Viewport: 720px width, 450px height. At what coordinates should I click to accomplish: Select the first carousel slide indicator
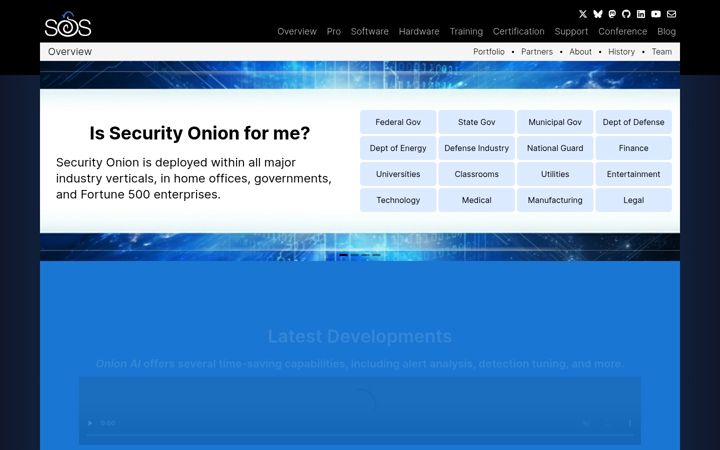click(x=343, y=255)
